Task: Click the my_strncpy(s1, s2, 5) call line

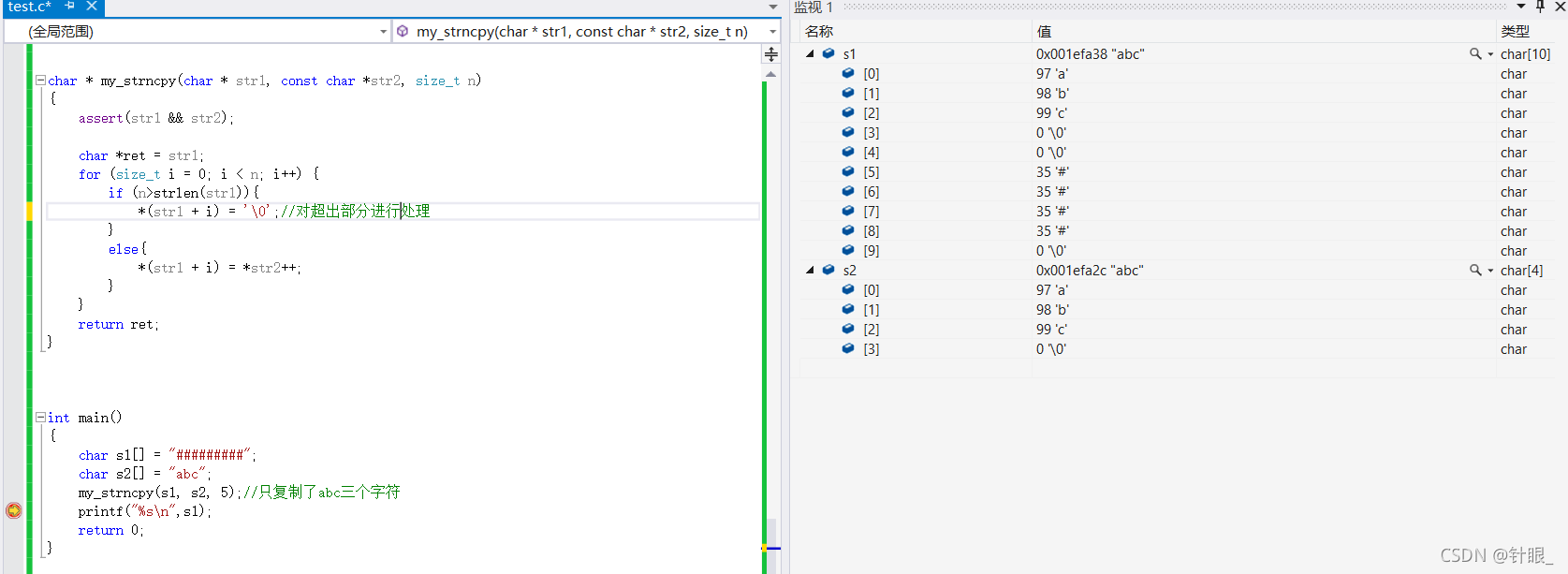Action: click(x=240, y=493)
